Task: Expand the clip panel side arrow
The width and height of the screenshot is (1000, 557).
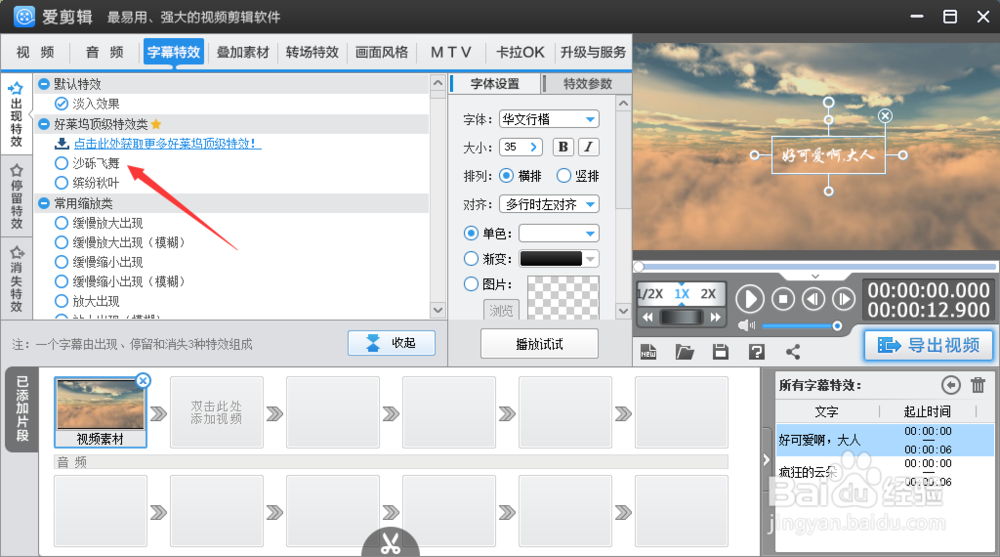Action: tap(767, 459)
